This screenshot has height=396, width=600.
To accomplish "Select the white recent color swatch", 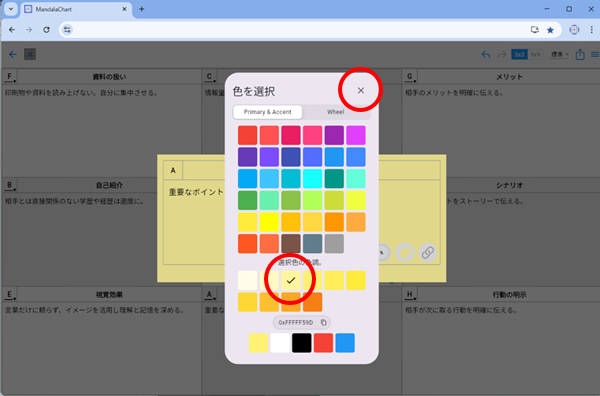I will pos(280,343).
